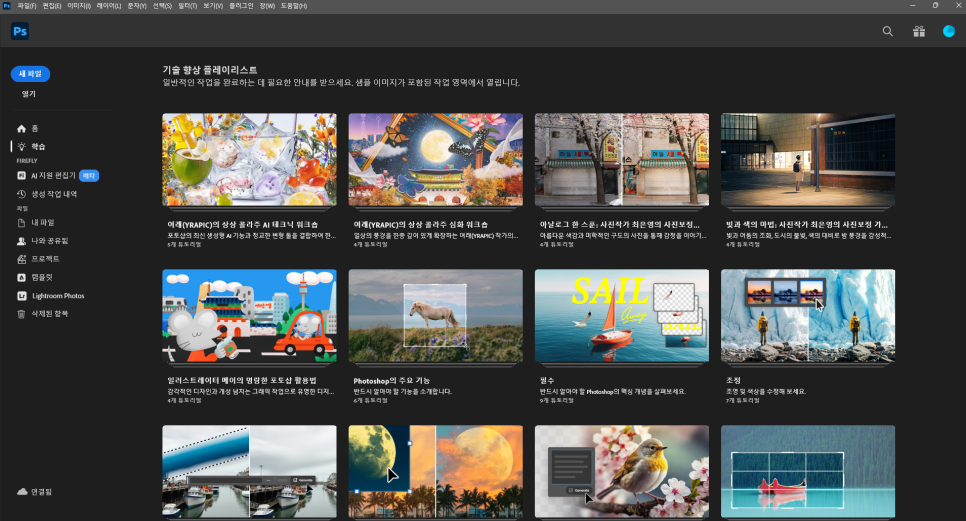This screenshot has width=966, height=521.
Task: Click the 열기 open button
Action: point(29,94)
